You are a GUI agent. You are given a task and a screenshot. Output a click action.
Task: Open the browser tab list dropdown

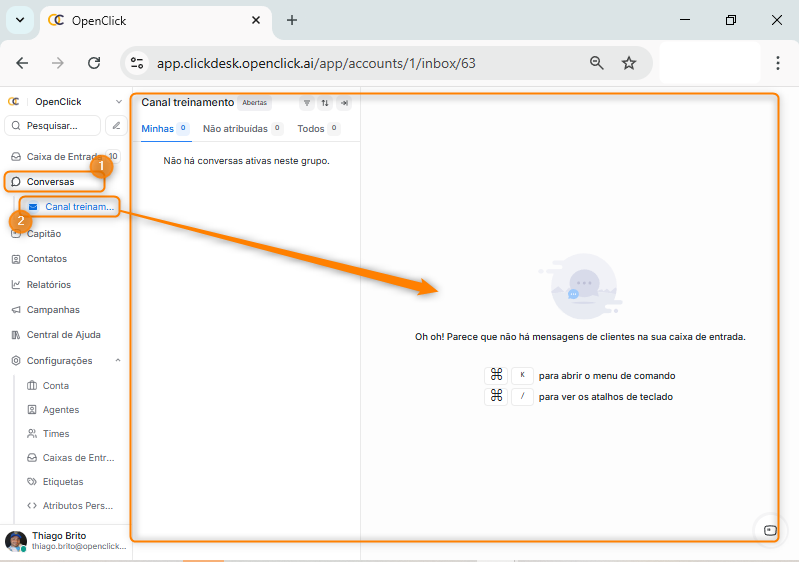click(19, 20)
